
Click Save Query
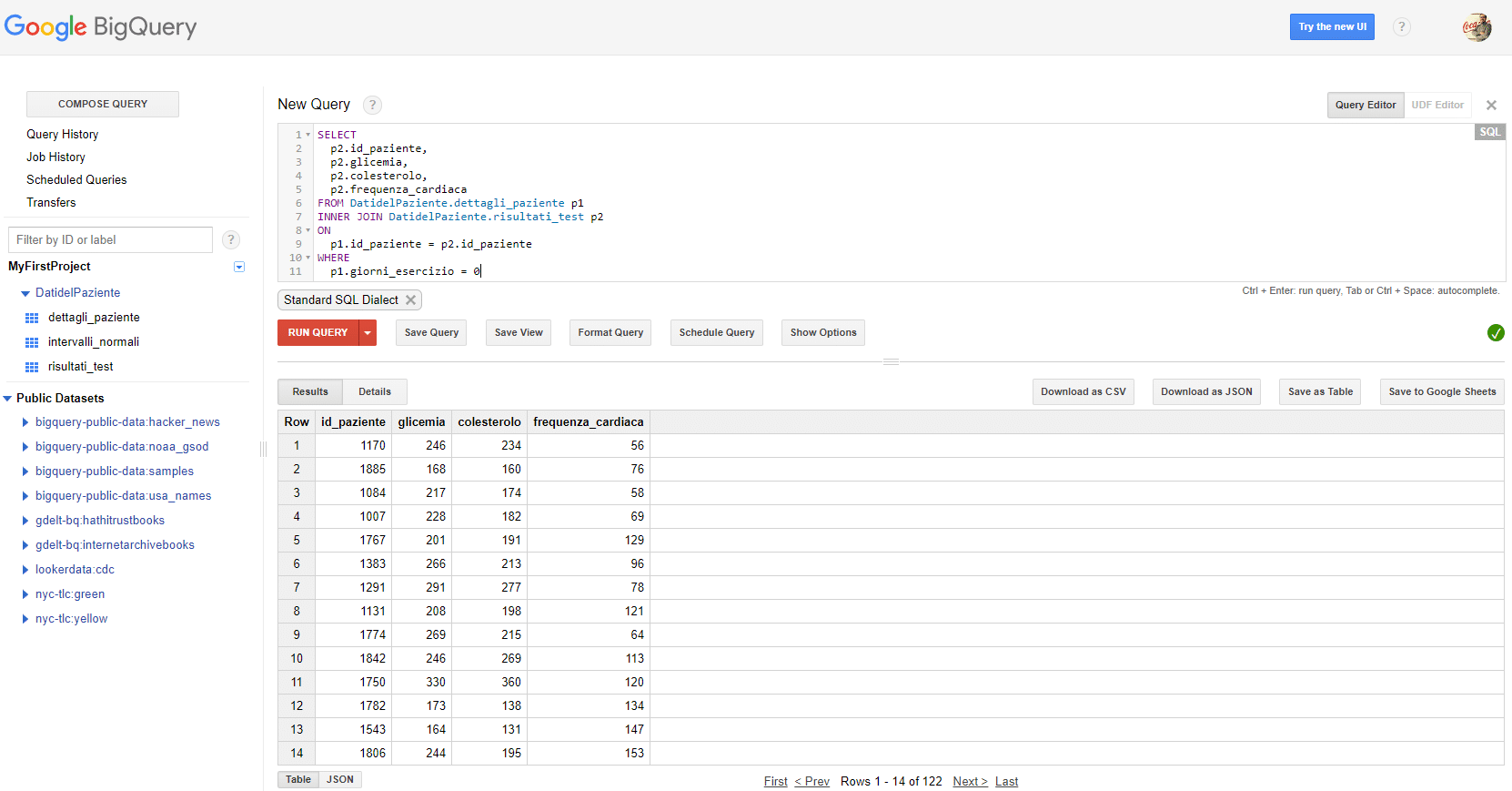[x=431, y=332]
